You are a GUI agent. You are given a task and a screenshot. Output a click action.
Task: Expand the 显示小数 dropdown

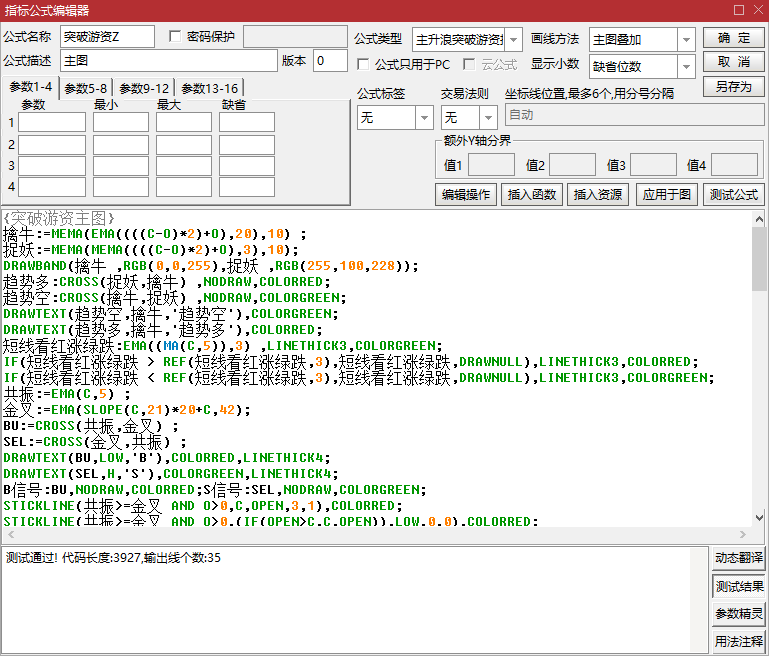coord(686,67)
